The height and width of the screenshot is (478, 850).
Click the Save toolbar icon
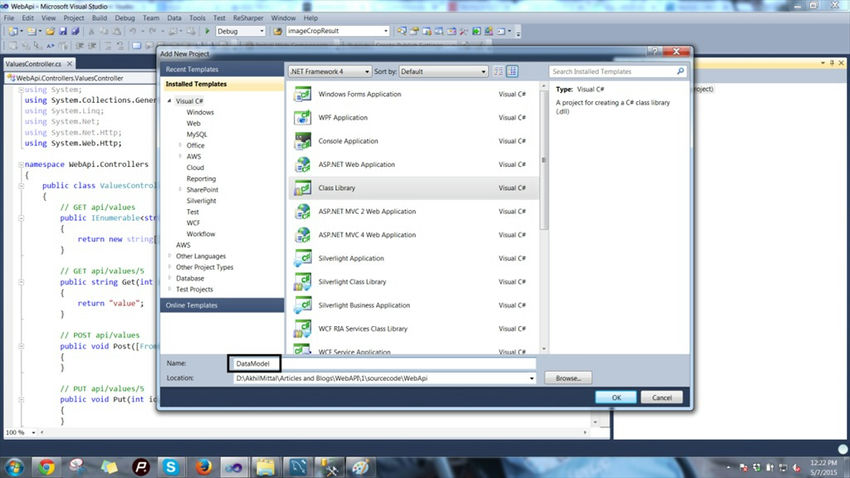[x=63, y=31]
